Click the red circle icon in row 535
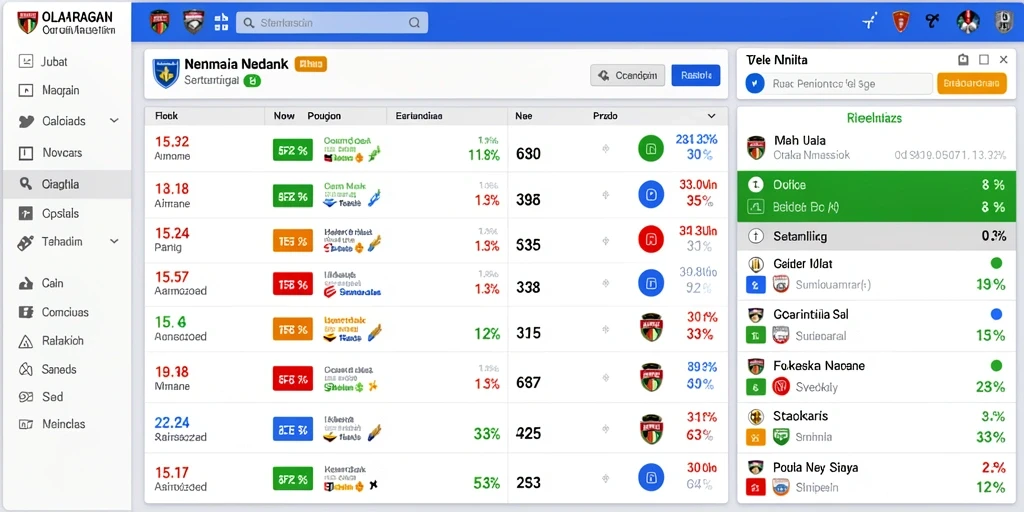 650,239
